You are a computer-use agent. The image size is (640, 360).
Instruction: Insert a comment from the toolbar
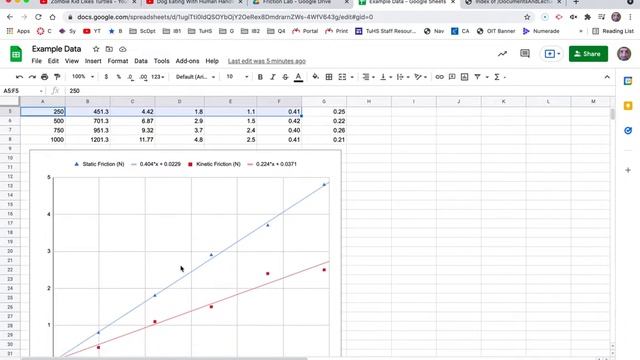point(452,77)
